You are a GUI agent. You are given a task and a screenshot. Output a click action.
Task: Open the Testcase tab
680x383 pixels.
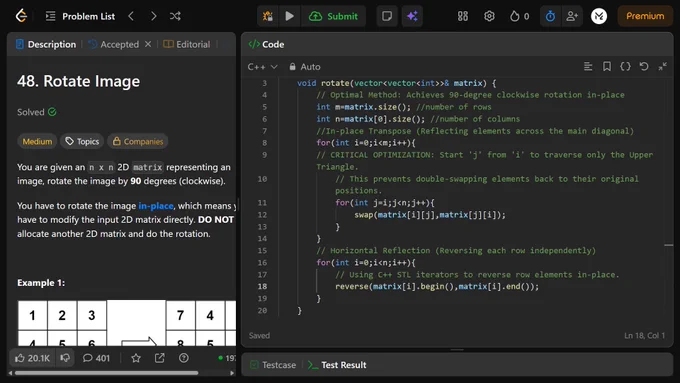pos(273,365)
